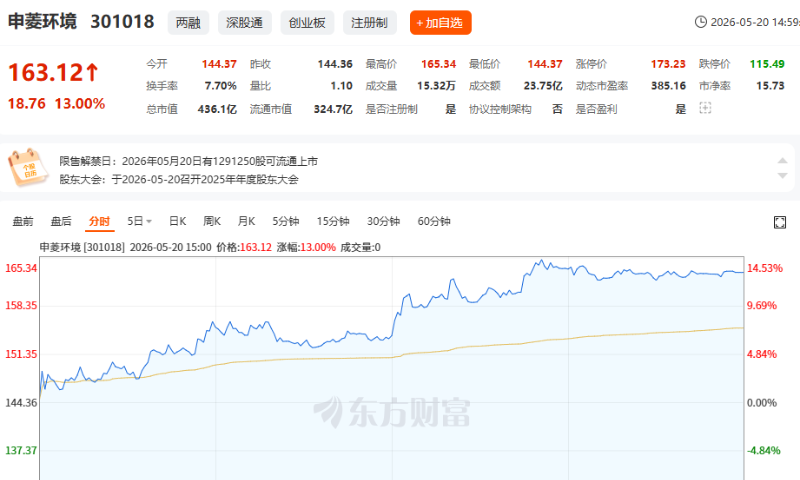Click the 流通市值 value 324.7亿
800x480 pixels.
333,109
